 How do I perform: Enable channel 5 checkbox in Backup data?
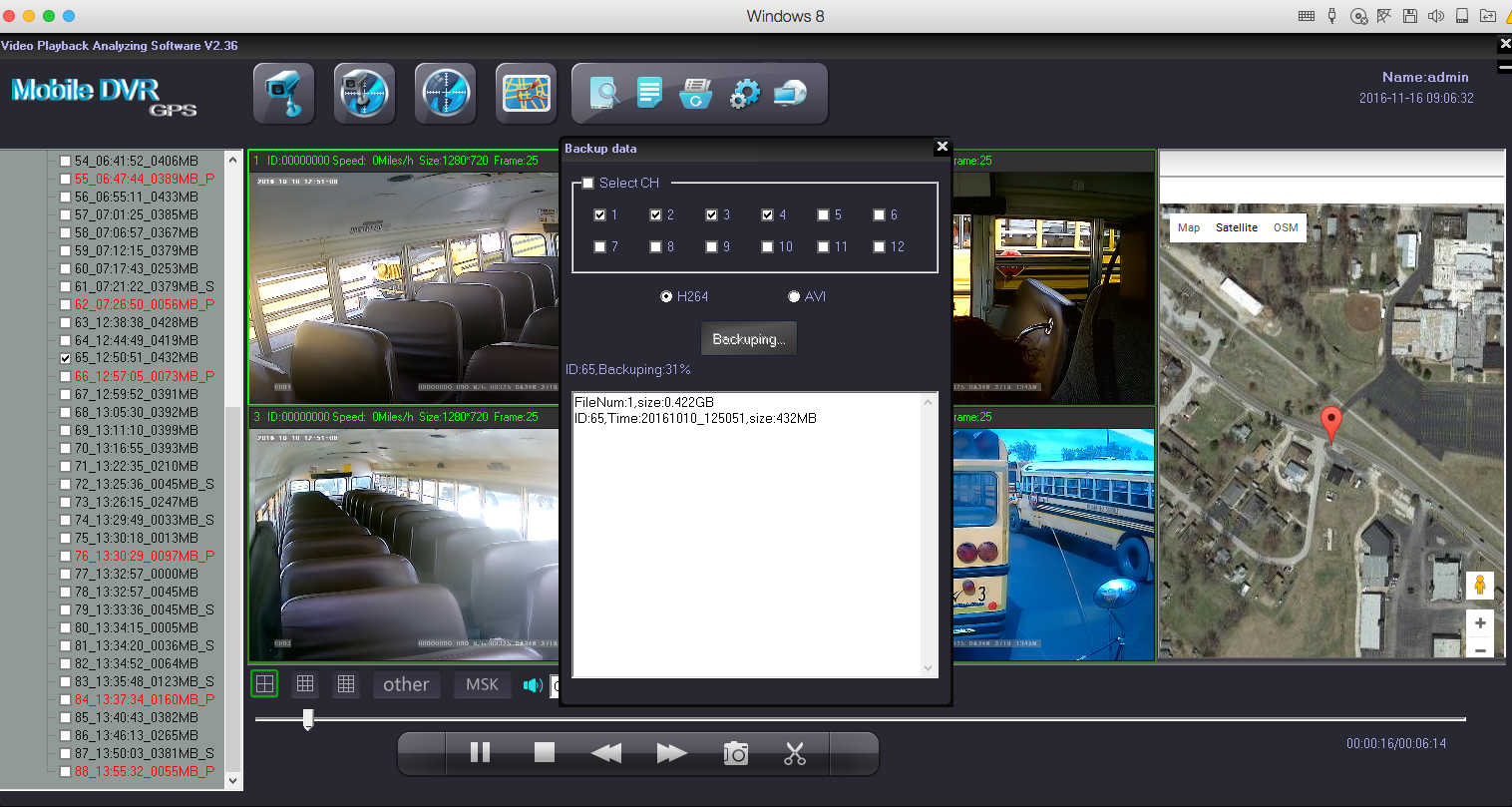click(823, 214)
